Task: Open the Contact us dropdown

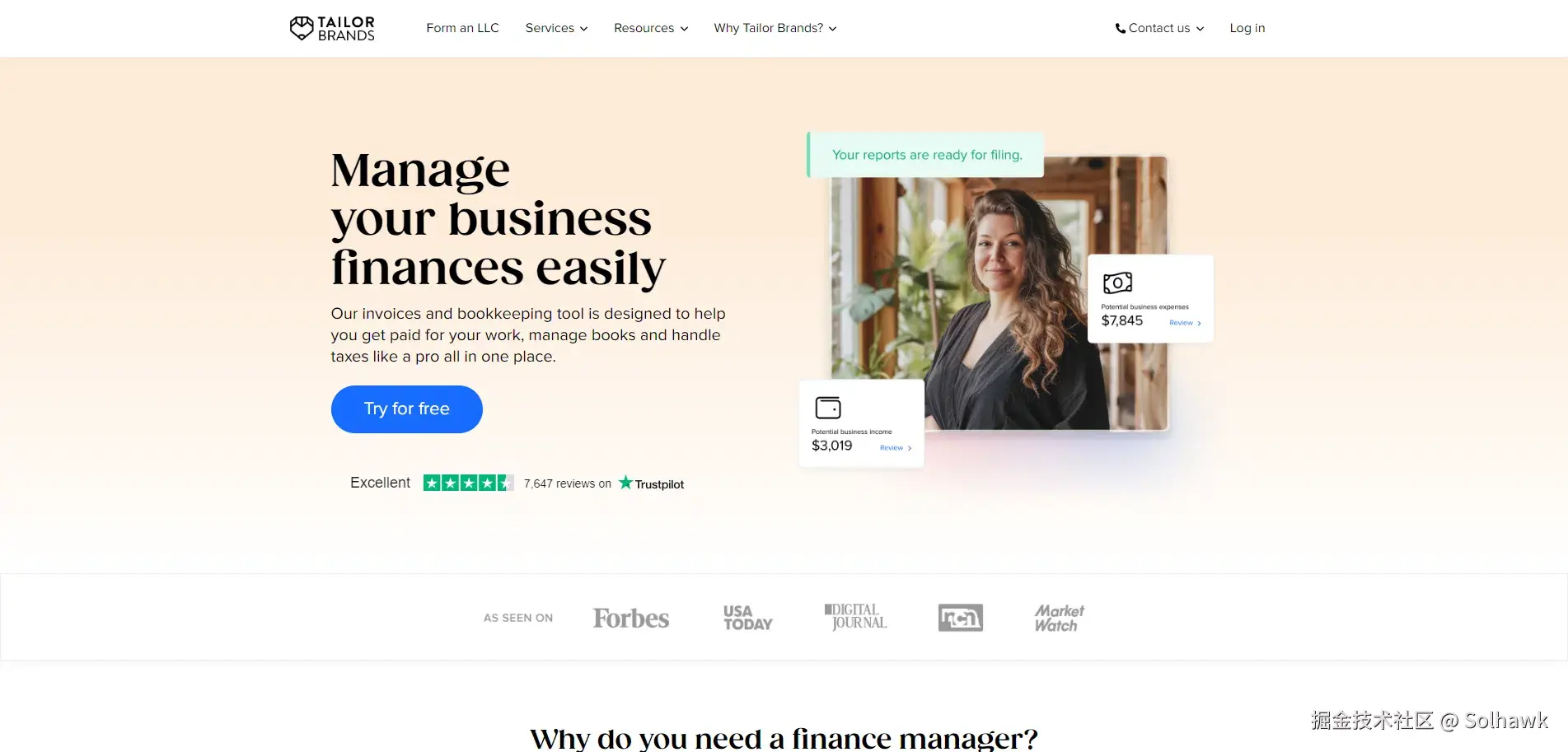Action: [1159, 28]
